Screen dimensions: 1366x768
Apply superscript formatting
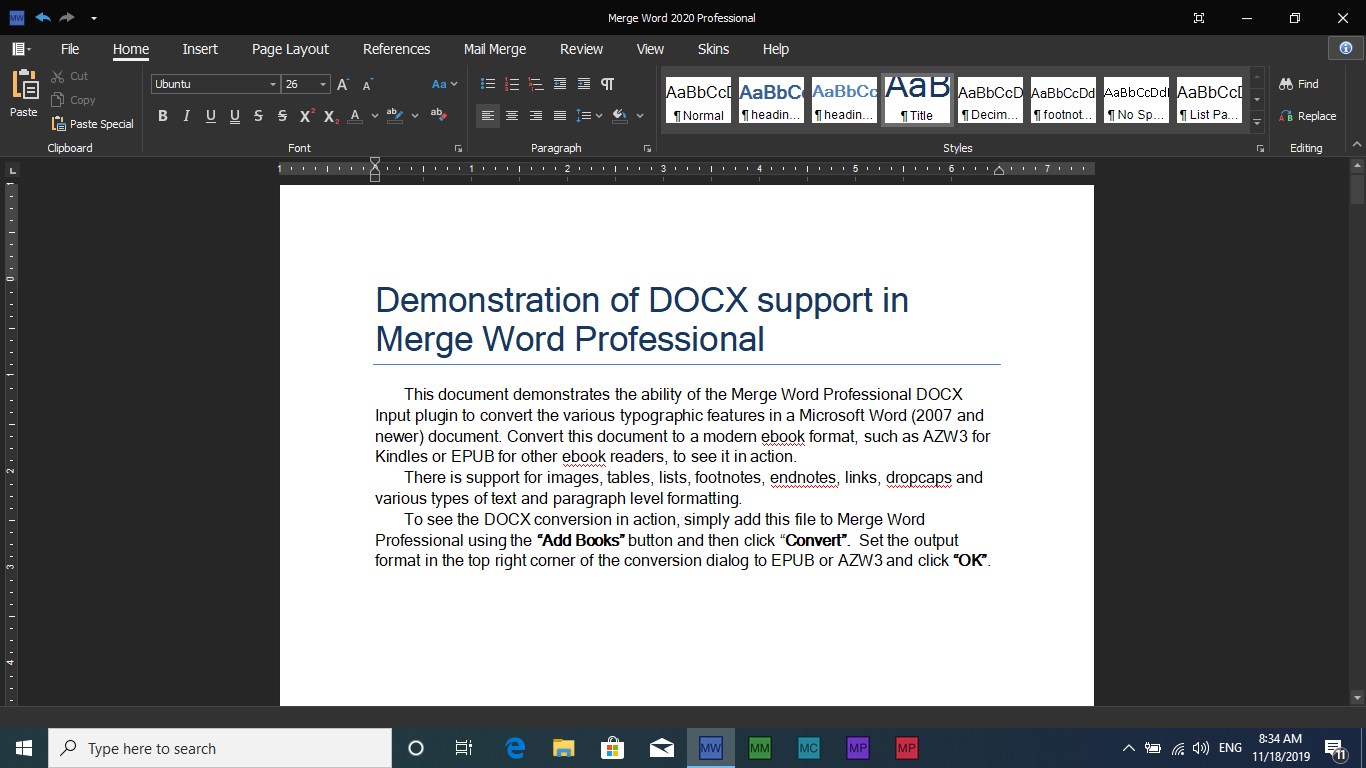(x=307, y=116)
